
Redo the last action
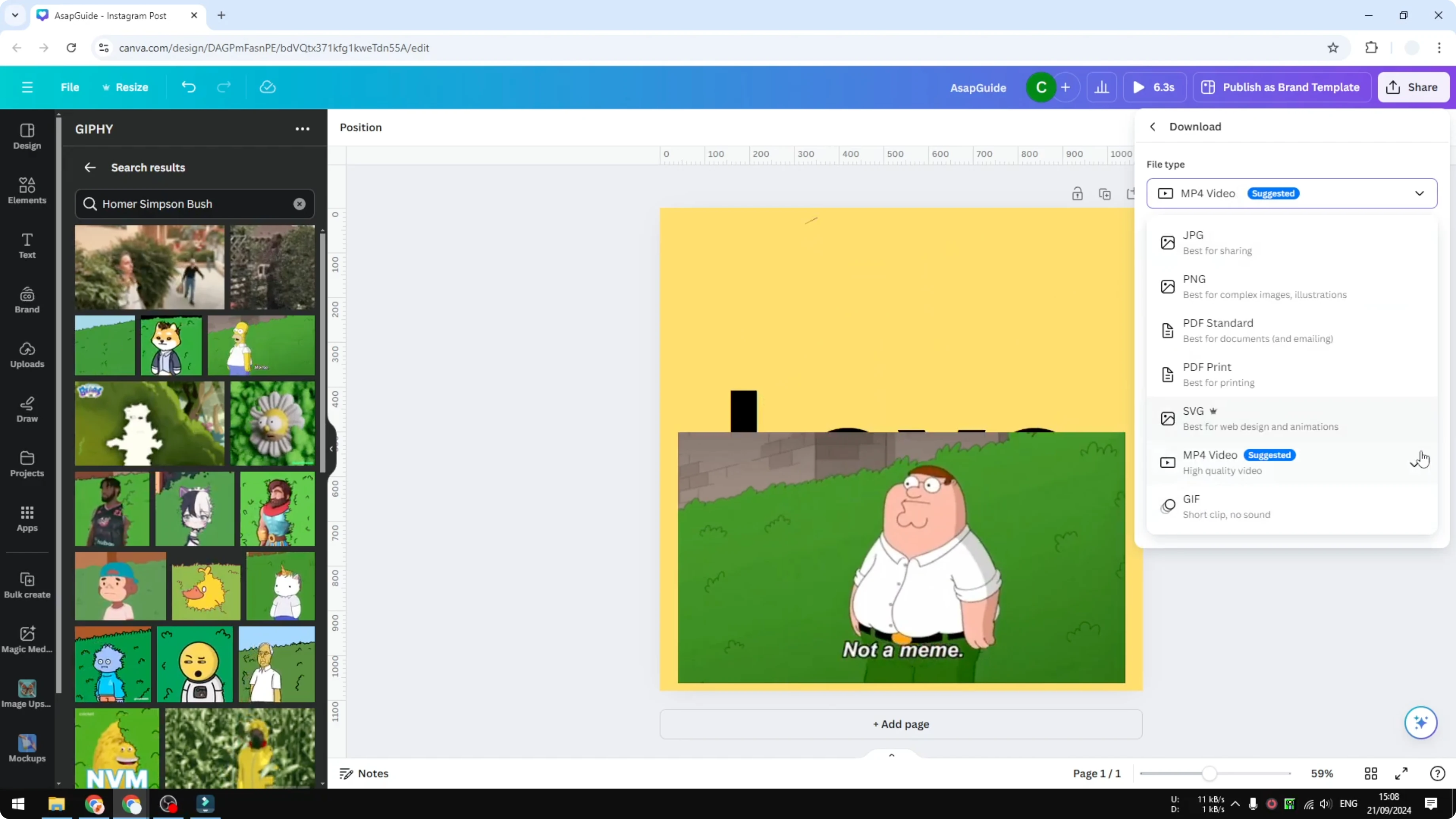coord(224,87)
